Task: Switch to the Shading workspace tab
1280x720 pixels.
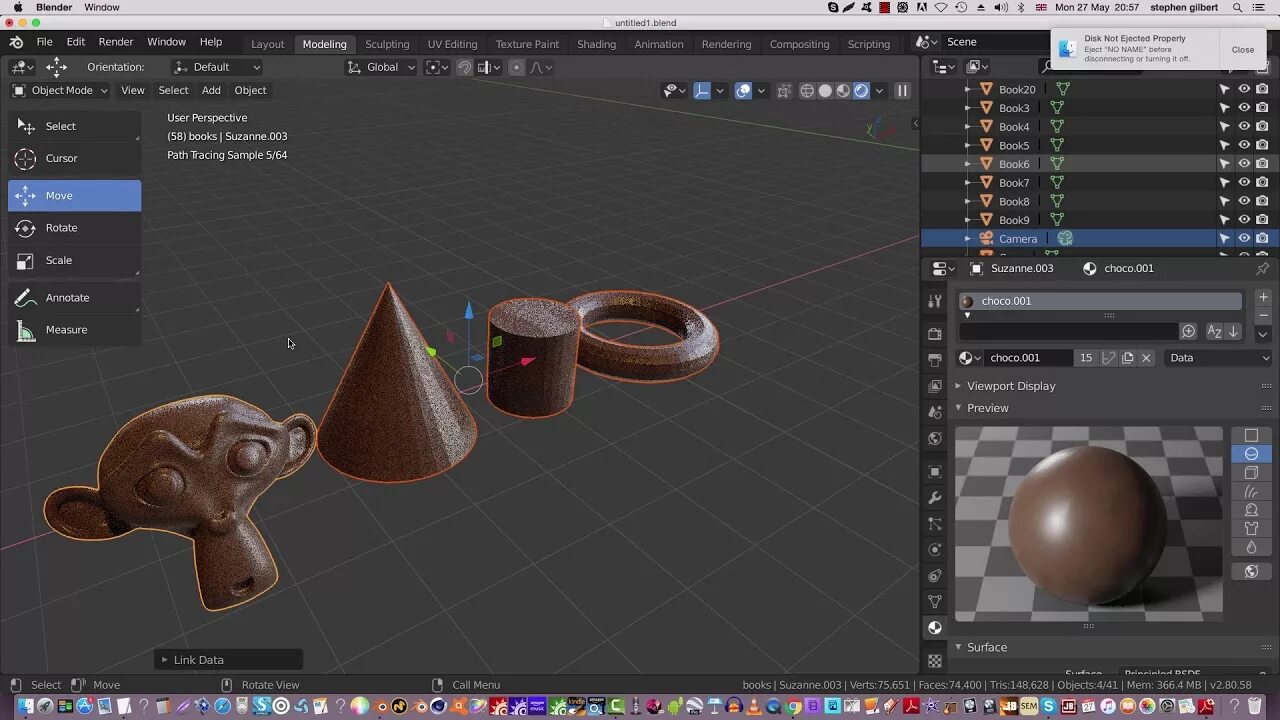Action: [596, 44]
